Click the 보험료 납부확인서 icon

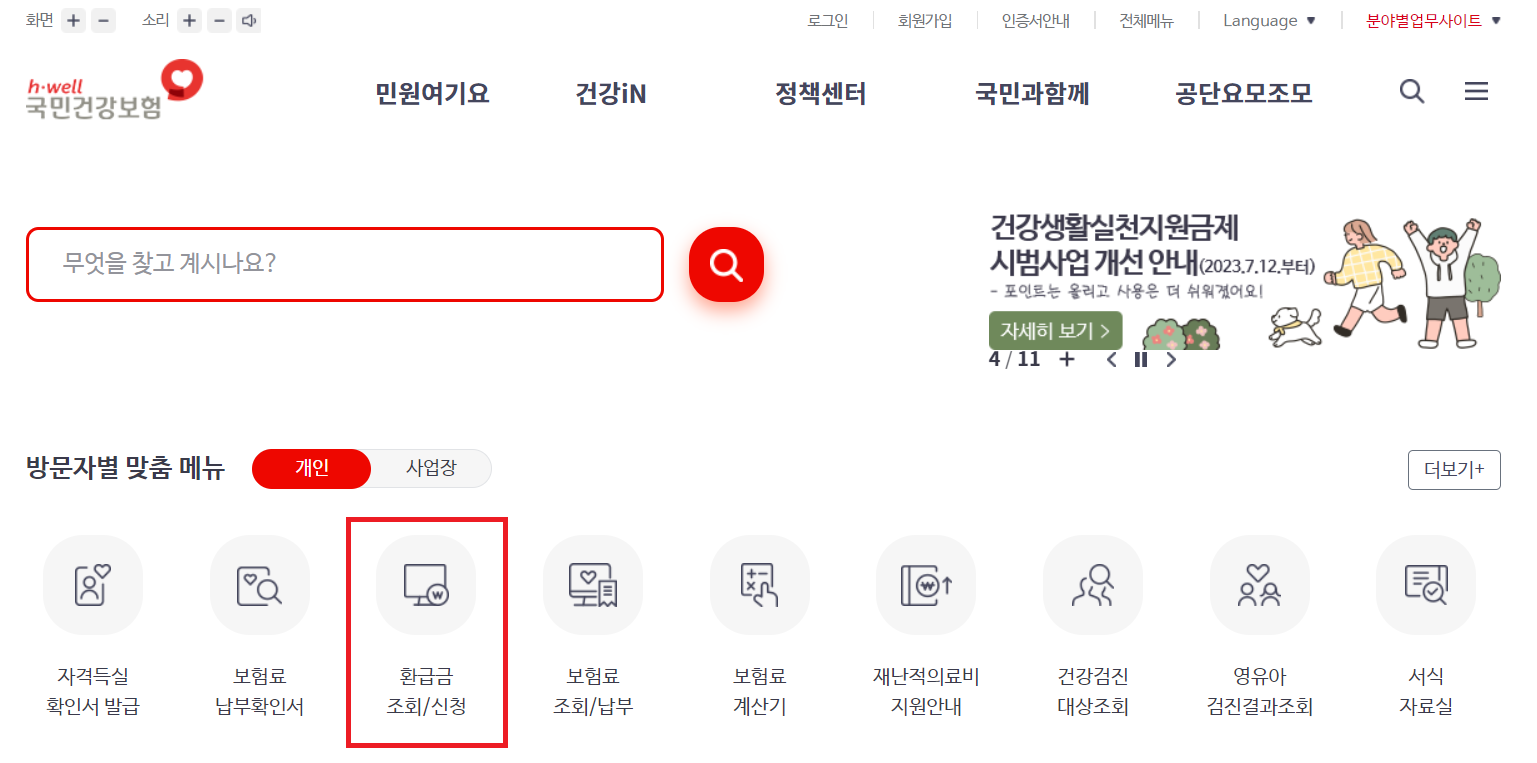point(259,585)
